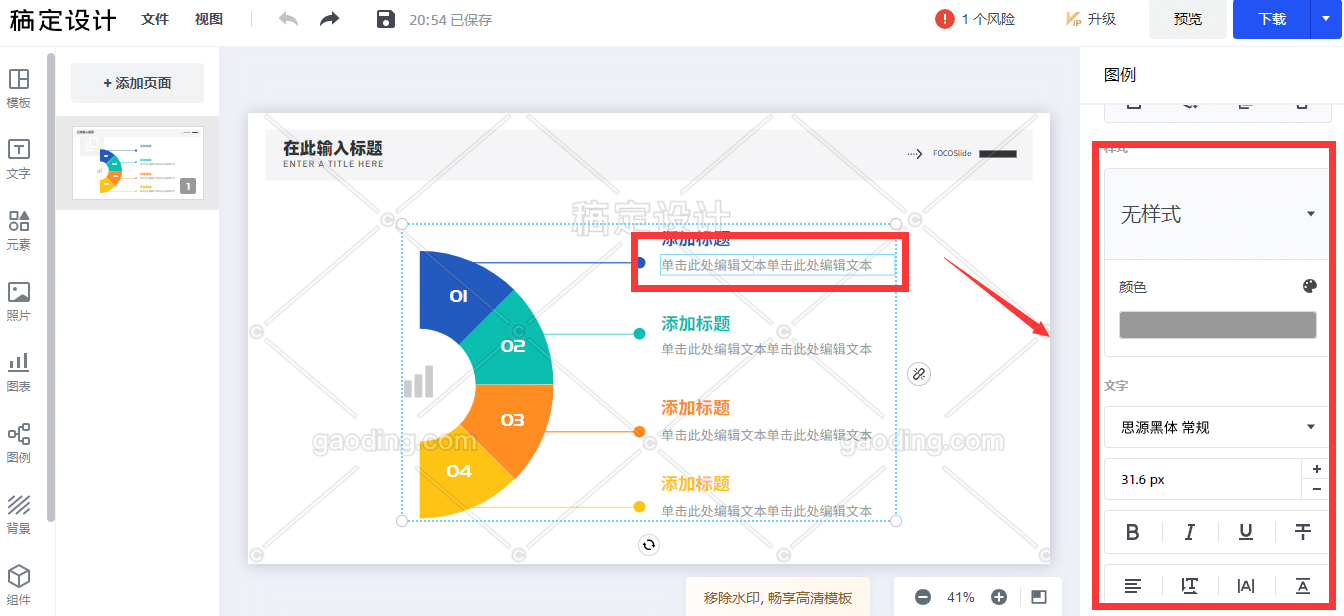This screenshot has height=616, width=1344.
Task: Open the 元素 elements panel
Action: pyautogui.click(x=18, y=230)
